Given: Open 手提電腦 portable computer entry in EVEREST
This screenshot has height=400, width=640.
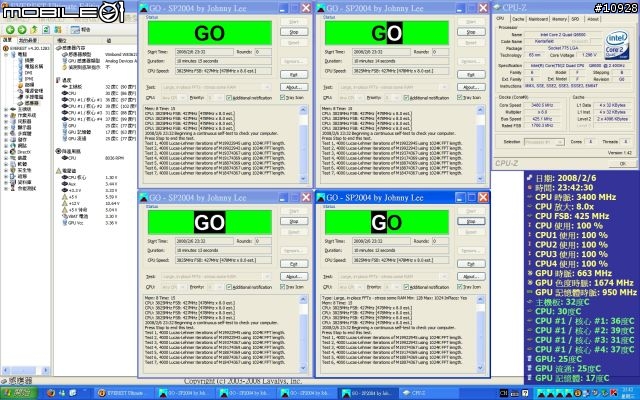Looking at the screenshot, I should tap(31, 97).
